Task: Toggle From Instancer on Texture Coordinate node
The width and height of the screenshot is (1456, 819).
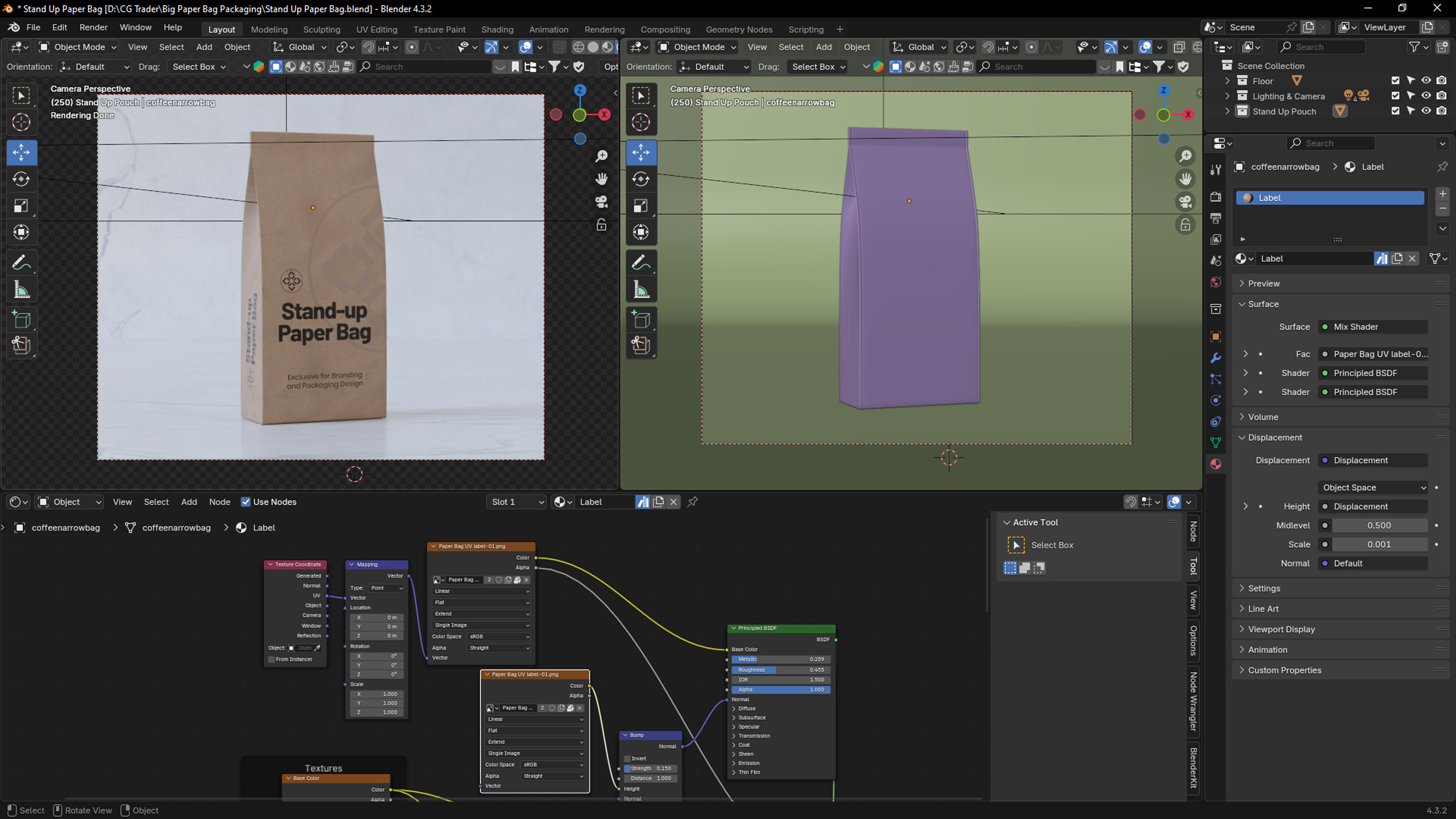Action: [271, 660]
